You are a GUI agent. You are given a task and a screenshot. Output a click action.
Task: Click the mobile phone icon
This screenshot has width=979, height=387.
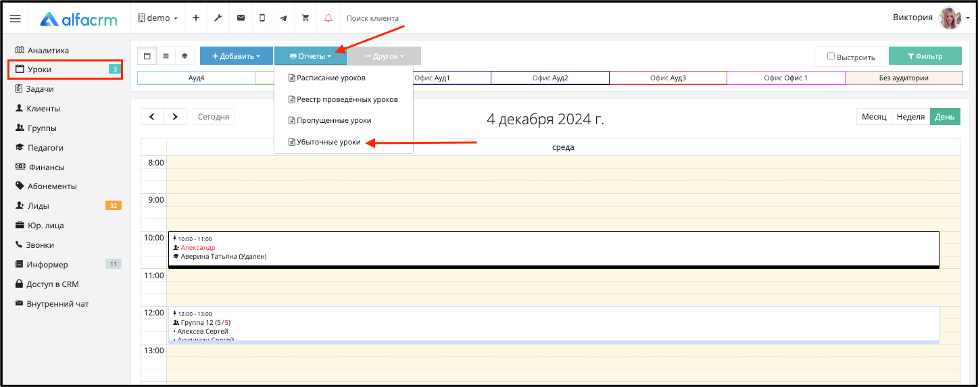coord(262,18)
